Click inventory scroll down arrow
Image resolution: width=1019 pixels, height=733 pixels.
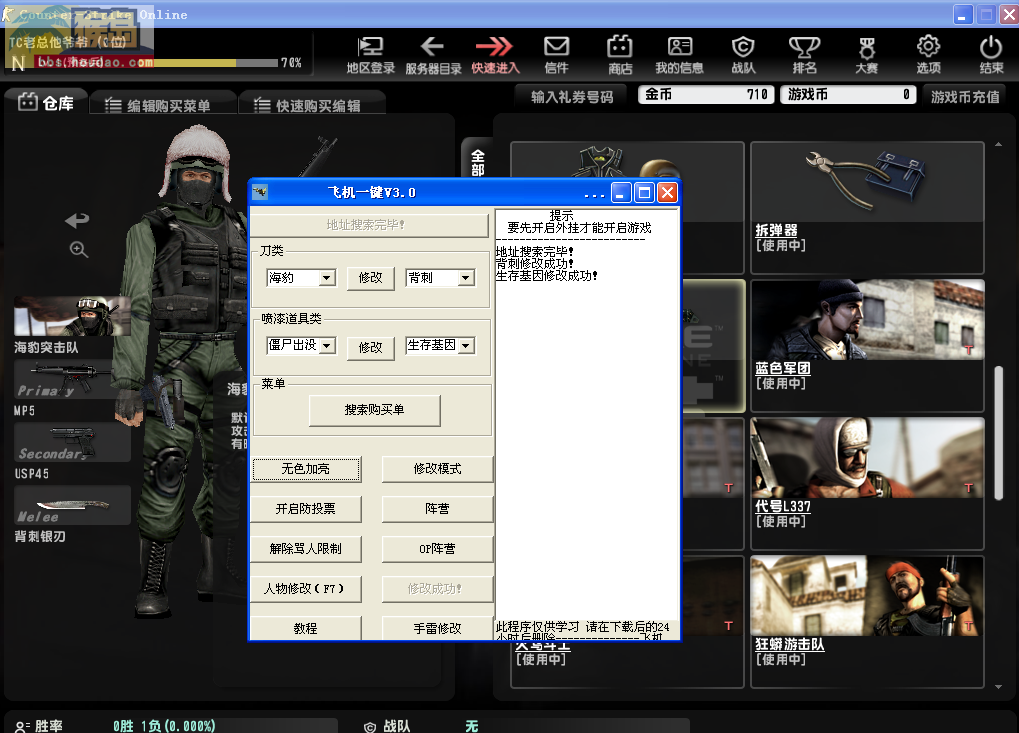[x=998, y=687]
